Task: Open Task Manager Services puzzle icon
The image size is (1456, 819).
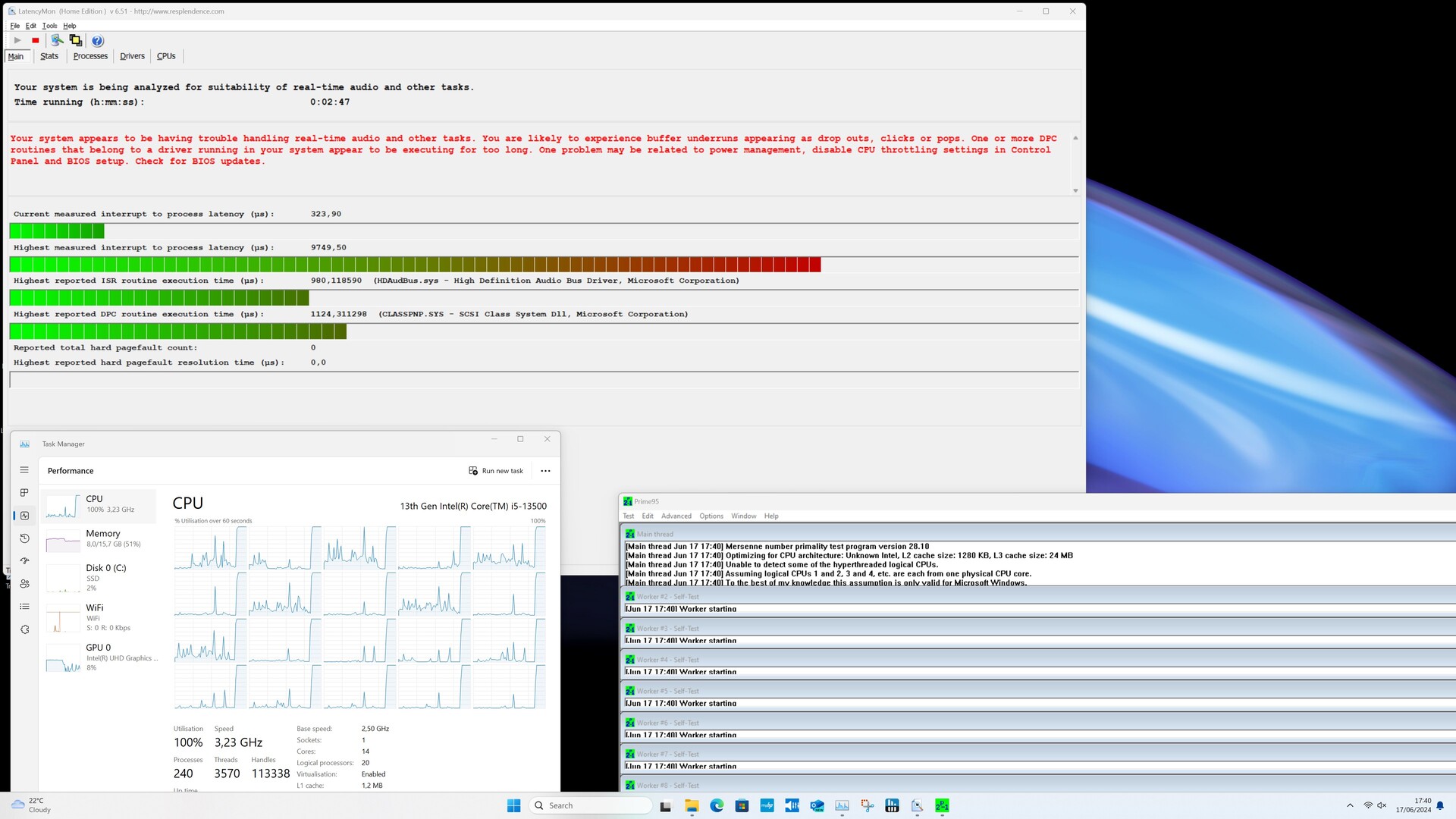Action: [x=24, y=629]
